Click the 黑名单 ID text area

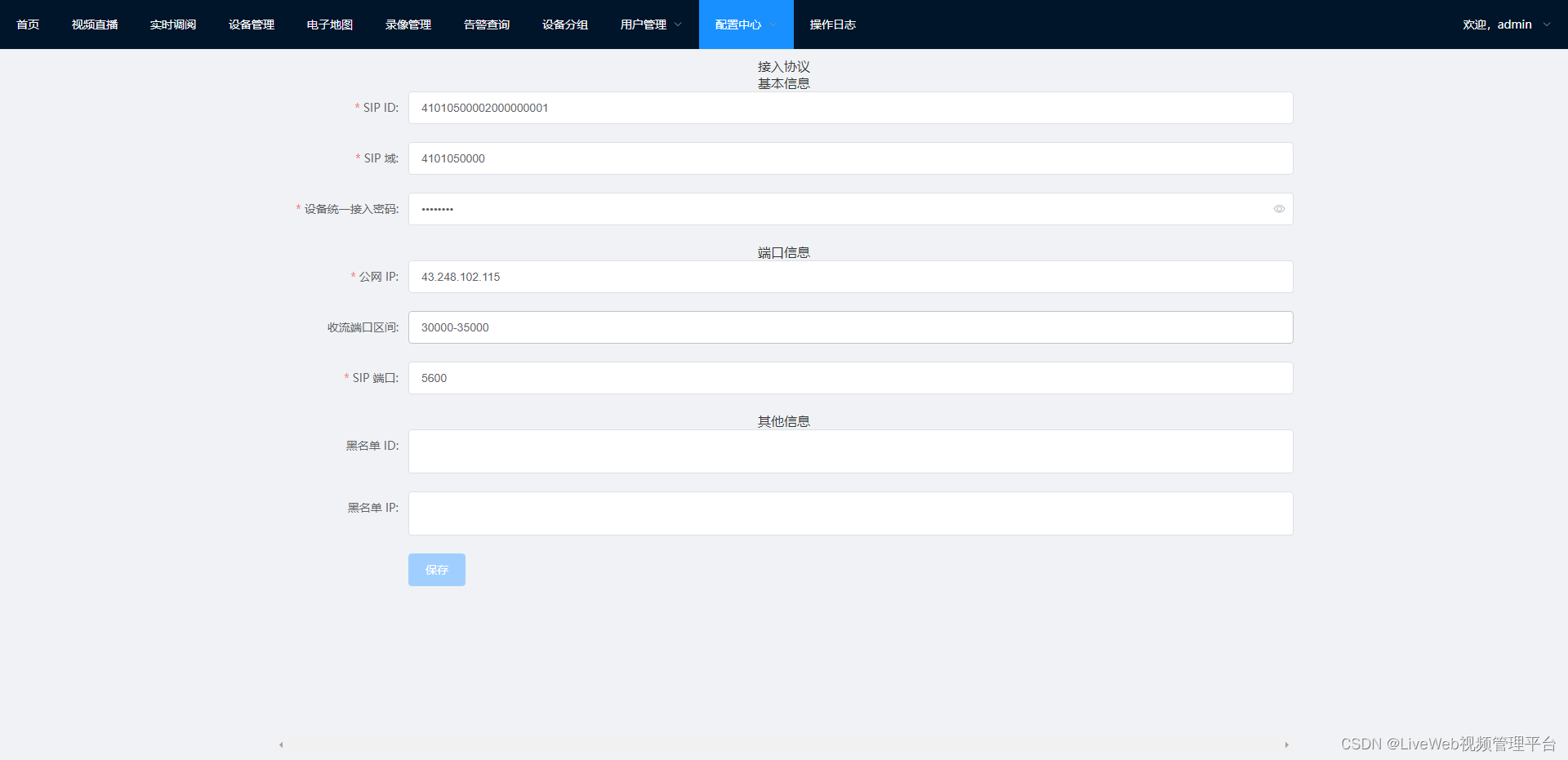850,451
